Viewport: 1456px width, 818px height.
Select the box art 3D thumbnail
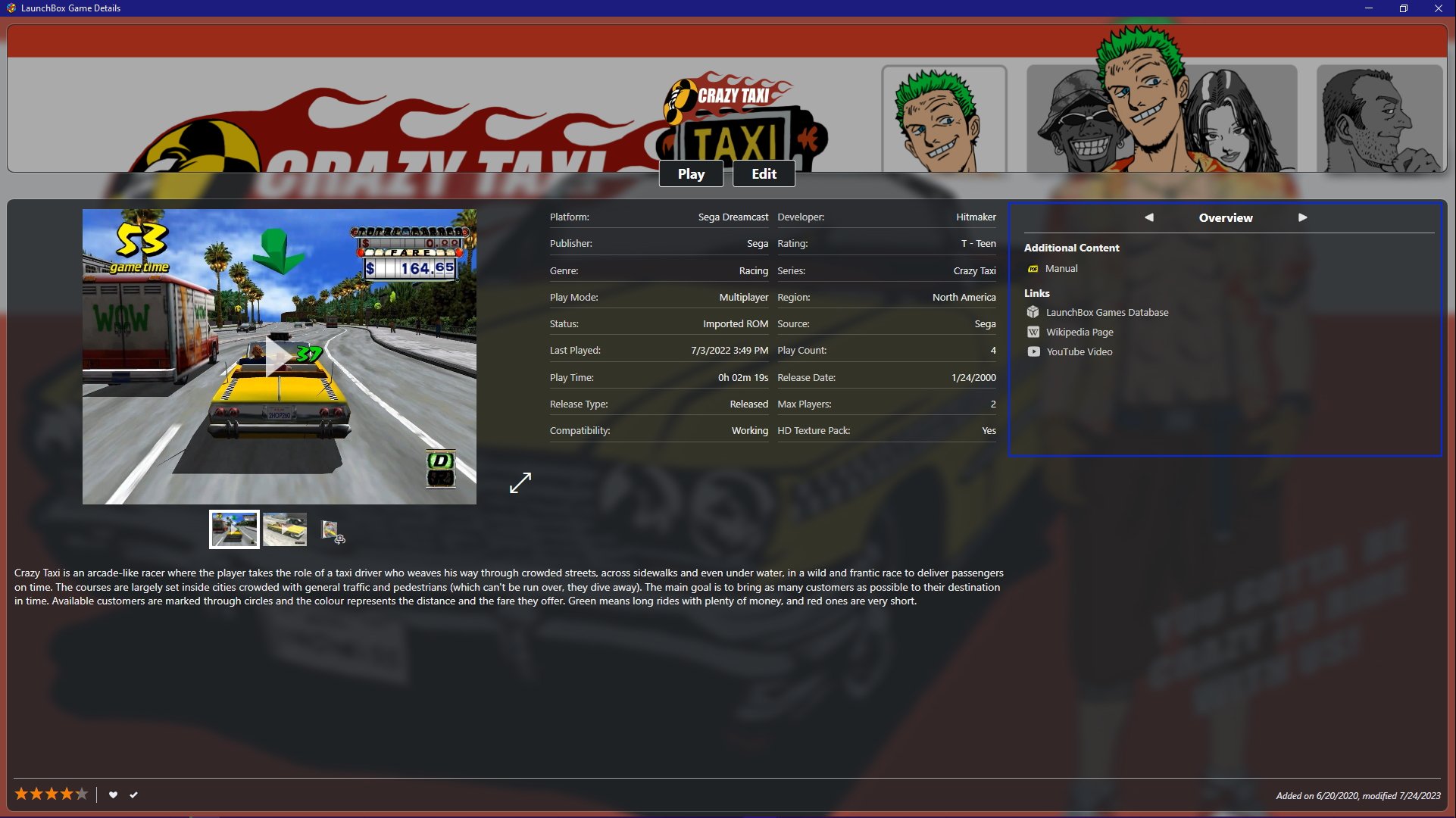click(x=333, y=532)
